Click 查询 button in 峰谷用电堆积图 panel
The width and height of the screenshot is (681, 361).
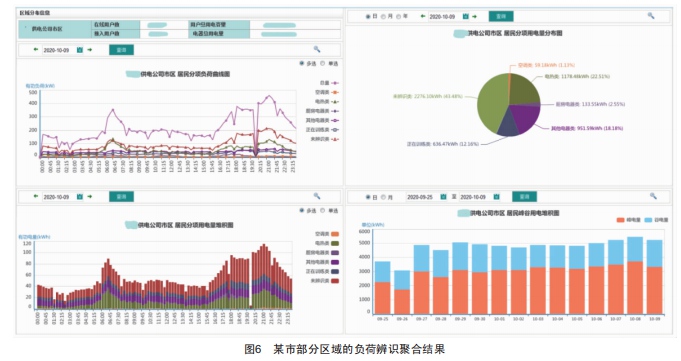pos(524,197)
